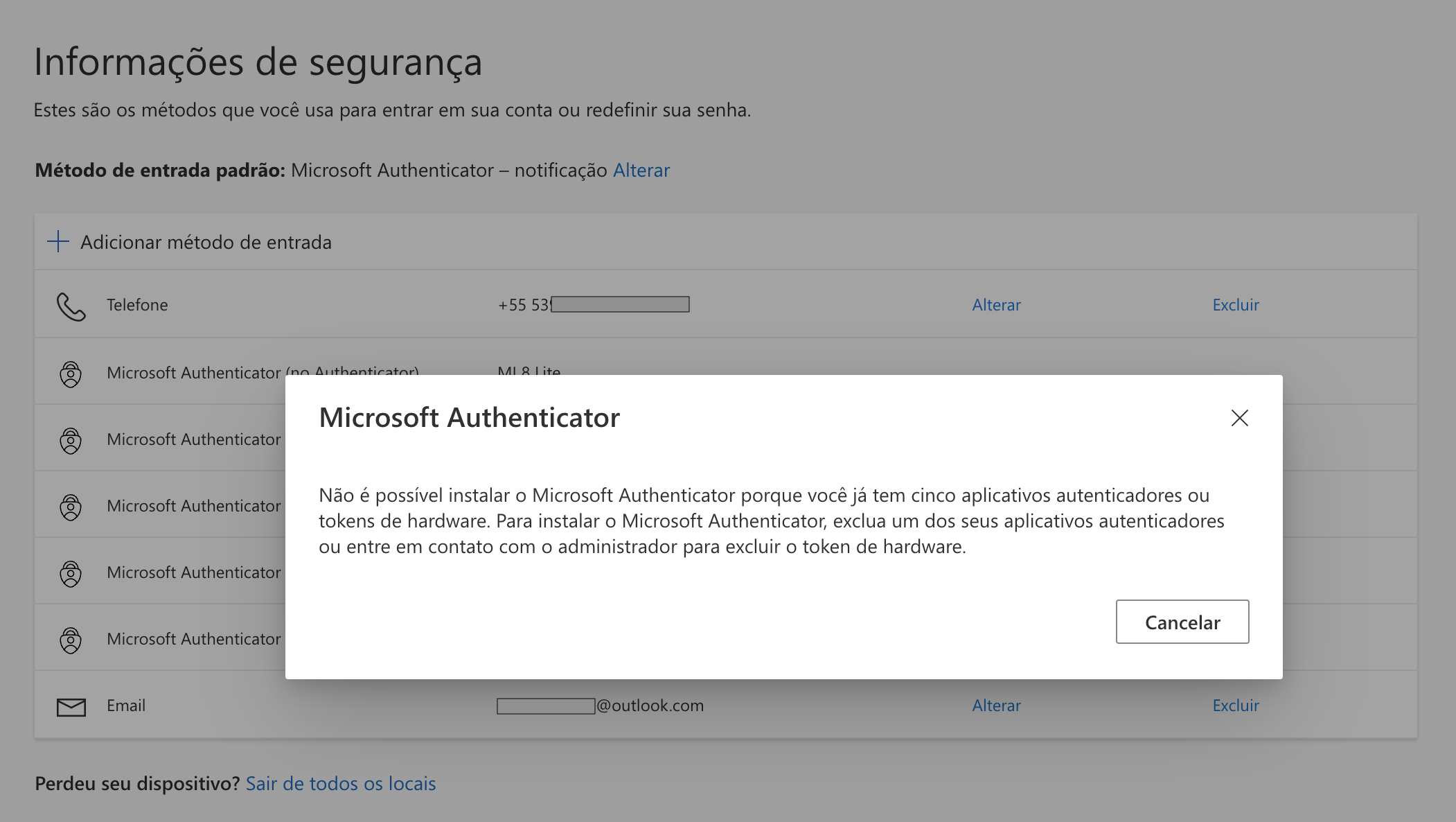The width and height of the screenshot is (1456, 822).
Task: Click the fifth Microsoft Authenticator row icon
Action: tap(71, 640)
